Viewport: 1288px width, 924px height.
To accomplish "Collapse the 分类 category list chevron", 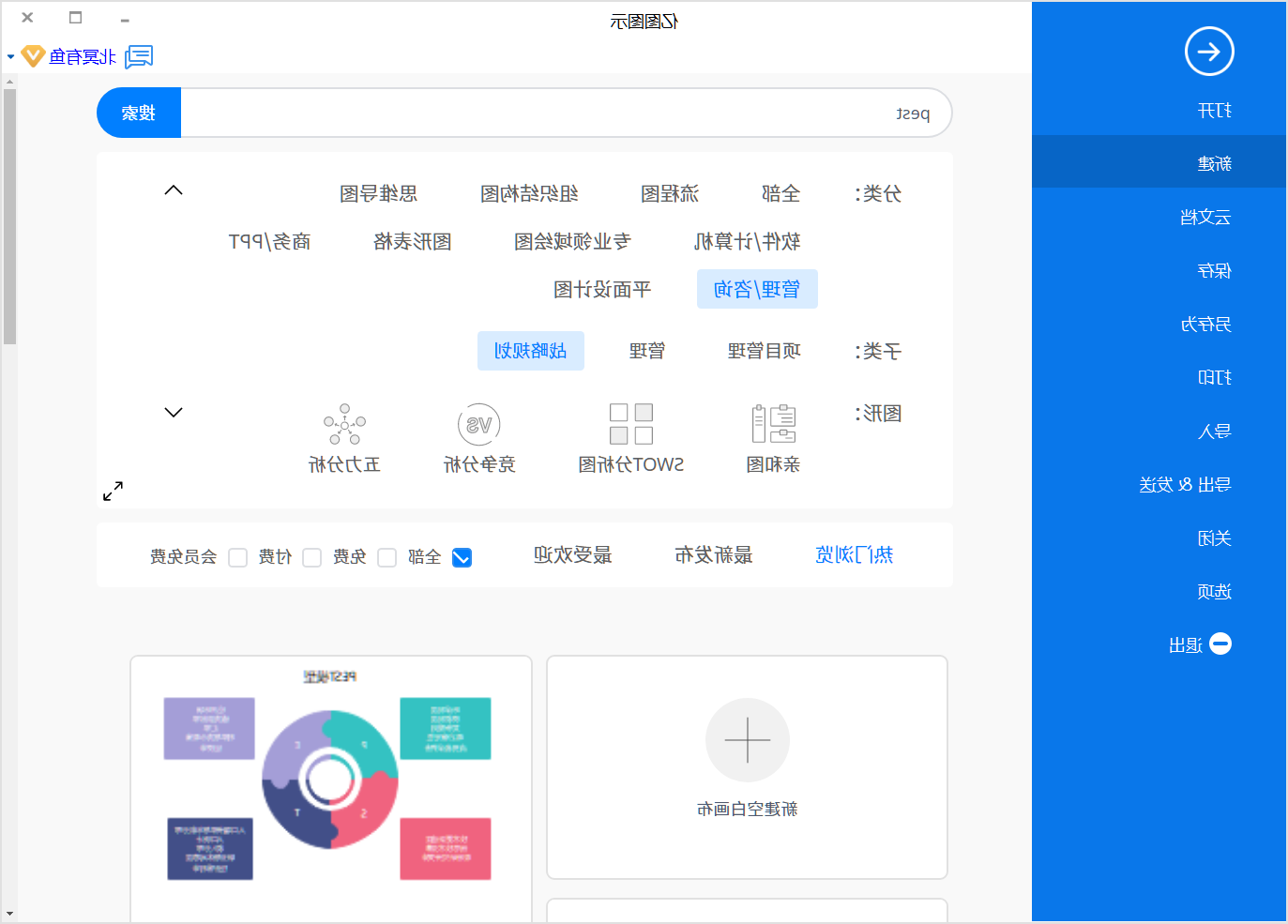I will click(x=174, y=190).
